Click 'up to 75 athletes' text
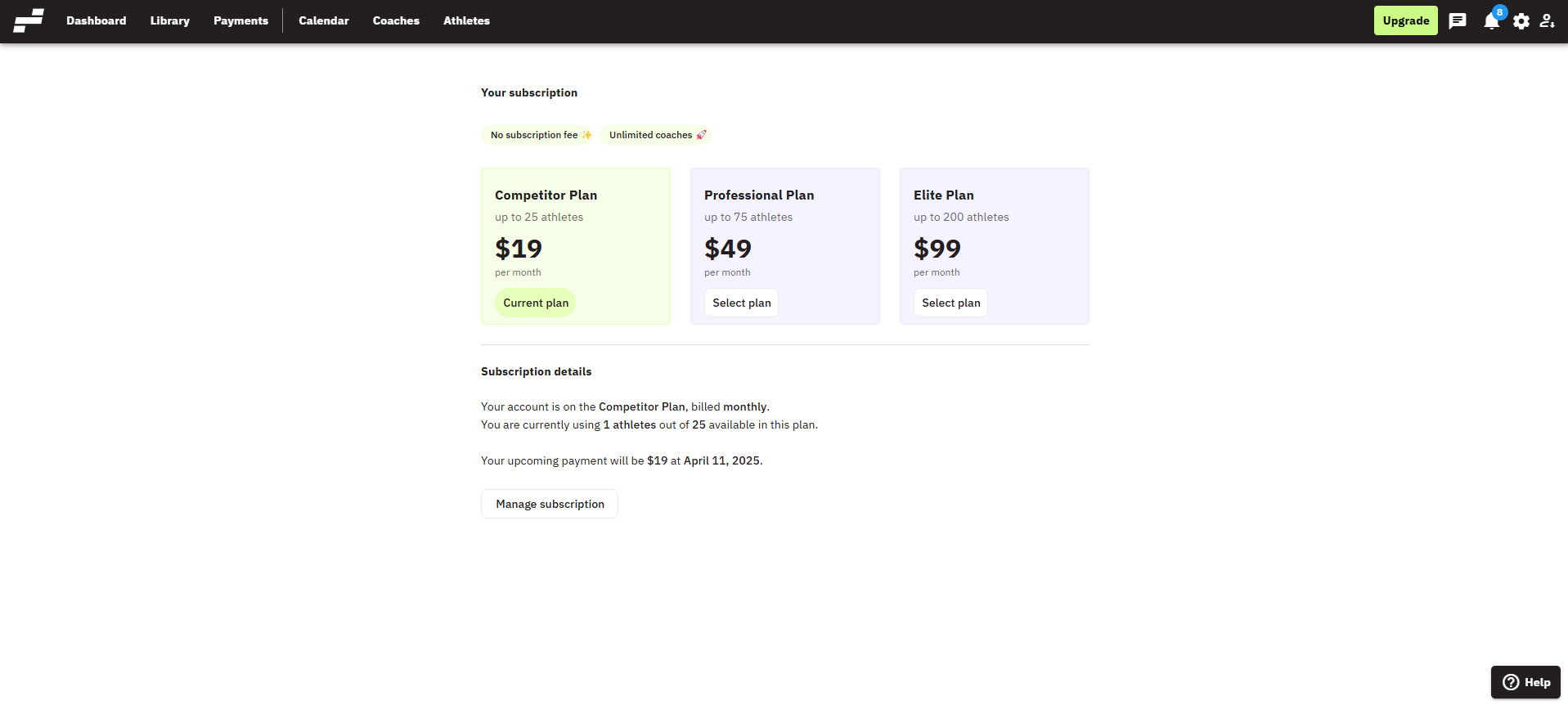1568x705 pixels. tap(748, 217)
